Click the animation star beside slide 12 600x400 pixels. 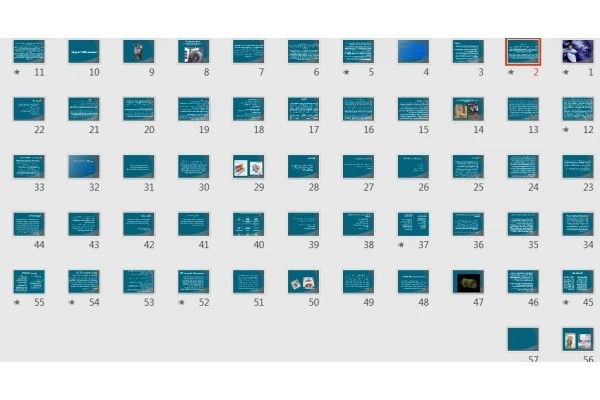[566, 130]
